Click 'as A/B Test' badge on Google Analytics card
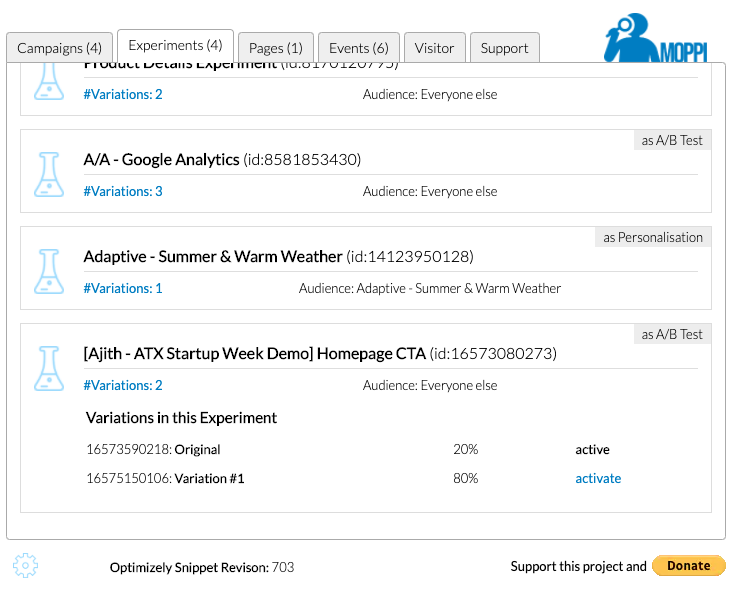 tap(672, 140)
